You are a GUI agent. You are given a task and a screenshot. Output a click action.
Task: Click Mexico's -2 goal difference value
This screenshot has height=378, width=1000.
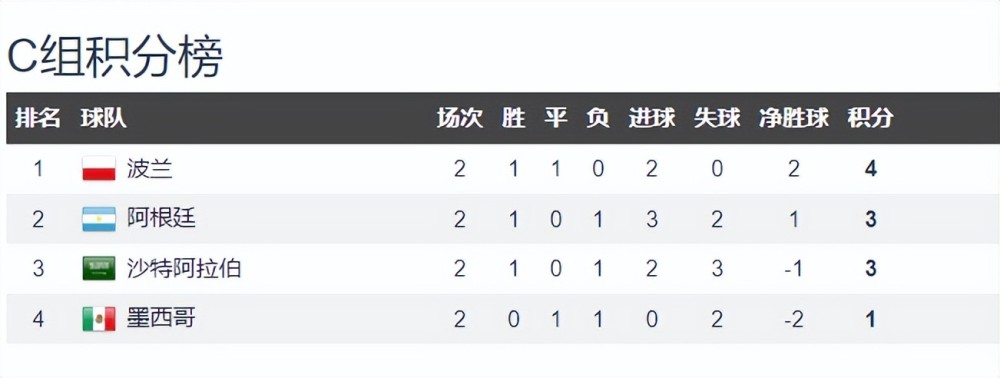794,319
